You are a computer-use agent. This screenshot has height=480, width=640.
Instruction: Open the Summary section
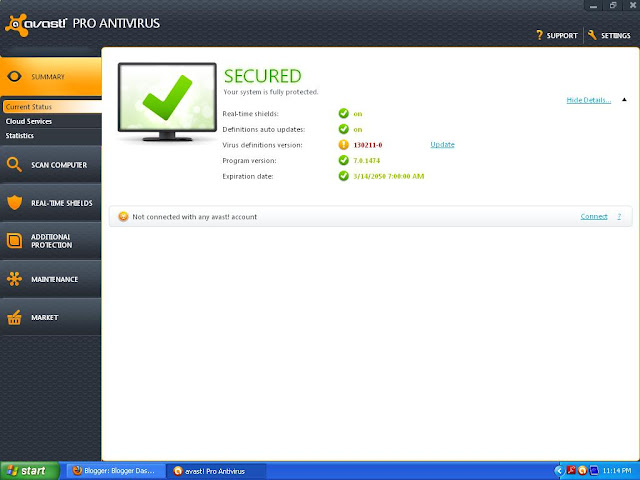click(x=51, y=76)
